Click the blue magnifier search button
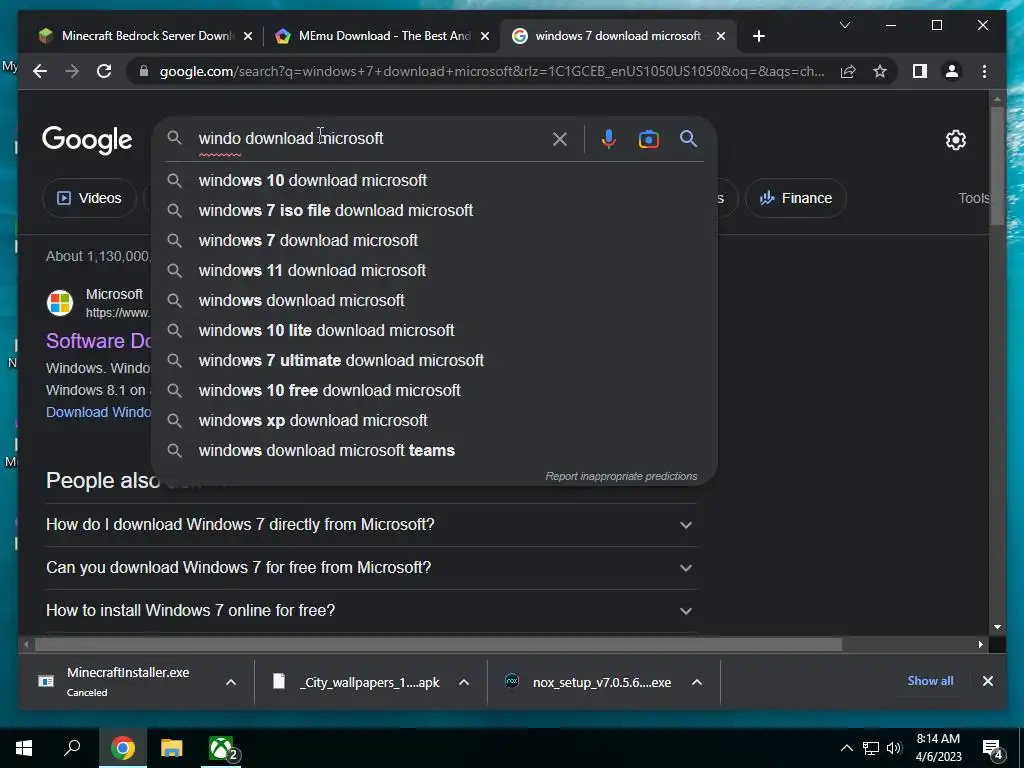The width and height of the screenshot is (1024, 768). [x=688, y=138]
